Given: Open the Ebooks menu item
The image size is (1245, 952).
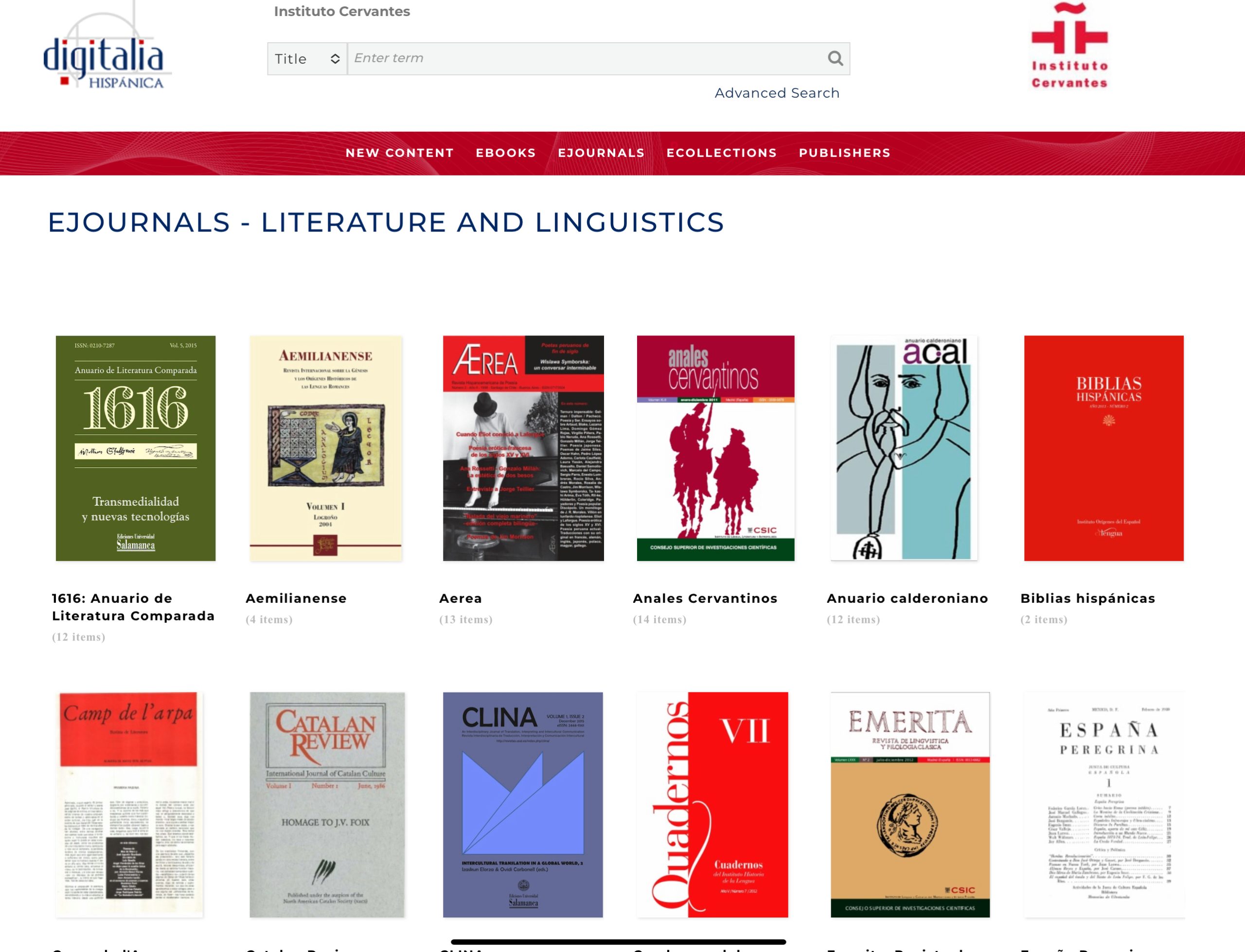Looking at the screenshot, I should click(505, 153).
